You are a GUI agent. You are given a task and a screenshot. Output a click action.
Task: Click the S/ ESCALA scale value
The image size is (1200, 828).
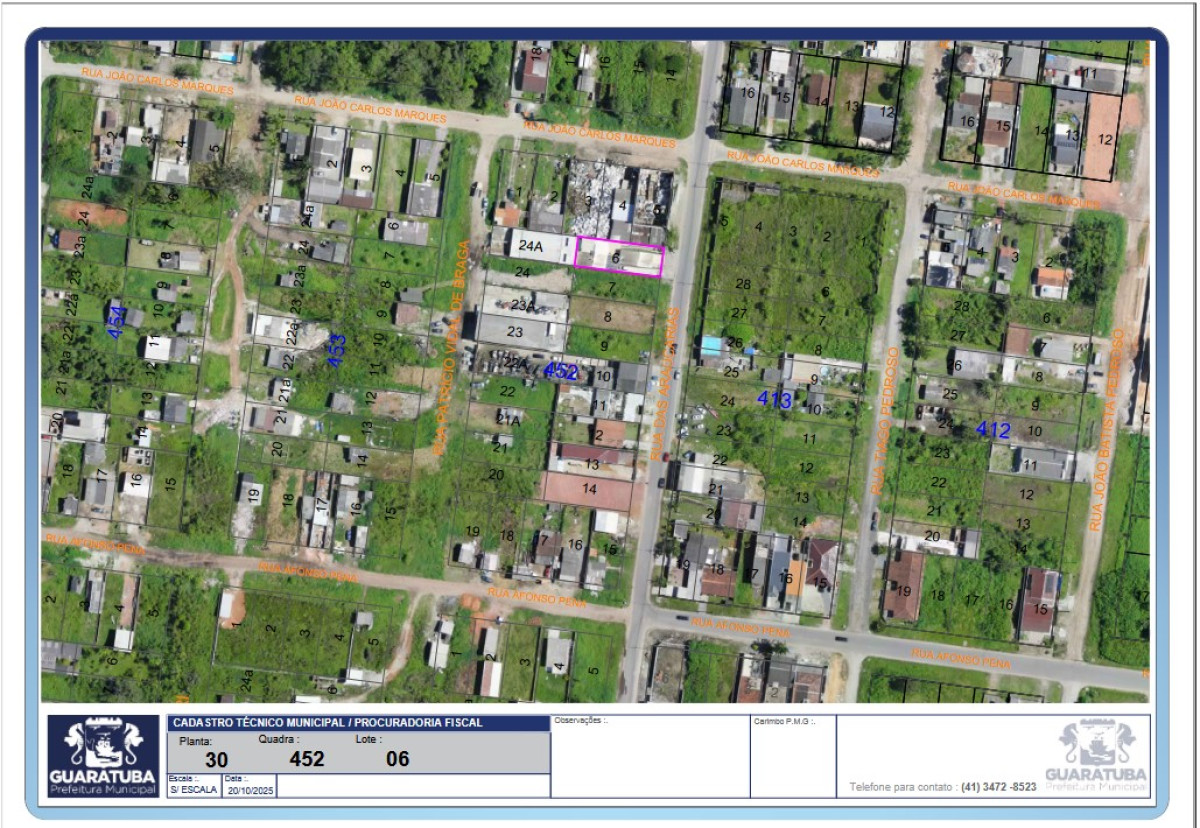pyautogui.click(x=193, y=789)
